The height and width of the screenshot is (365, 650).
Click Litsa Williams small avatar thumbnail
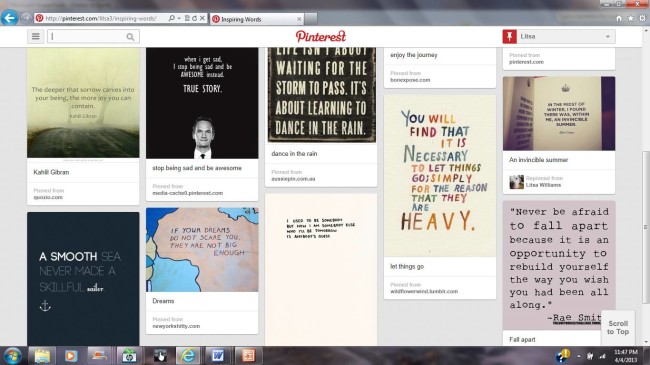coord(516,182)
